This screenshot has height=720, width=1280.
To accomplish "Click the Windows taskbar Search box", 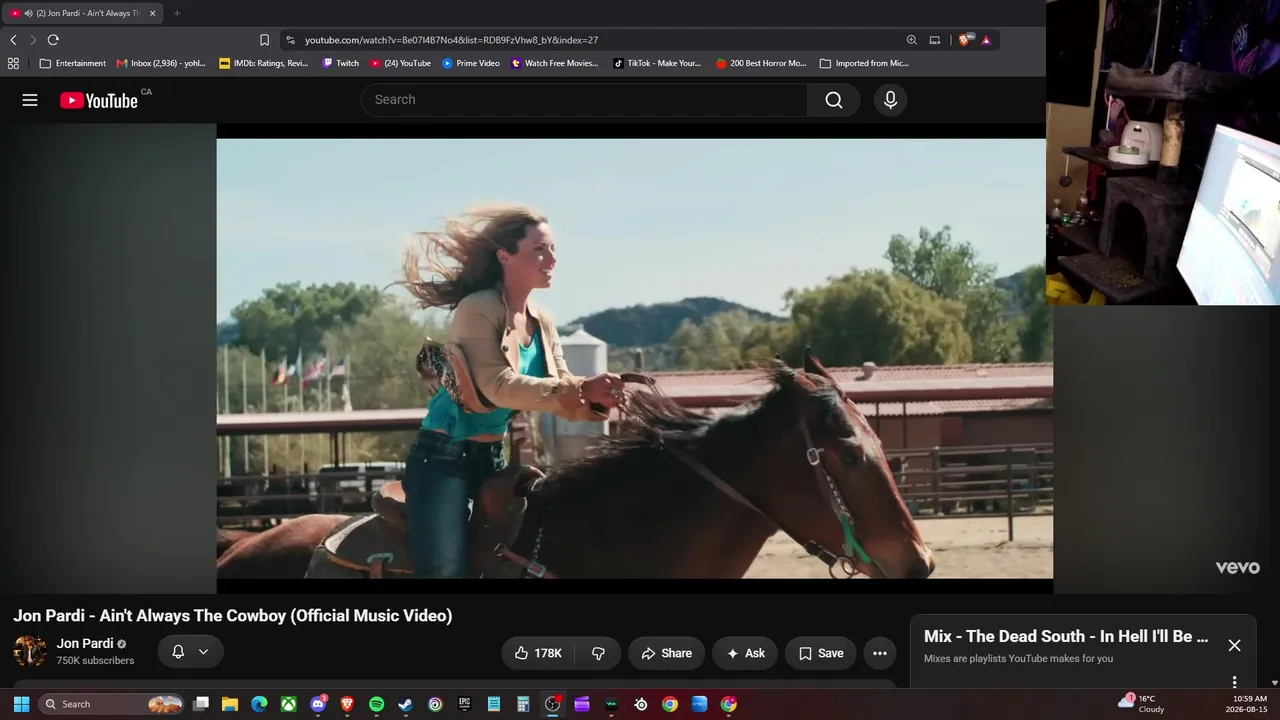I will point(112,704).
